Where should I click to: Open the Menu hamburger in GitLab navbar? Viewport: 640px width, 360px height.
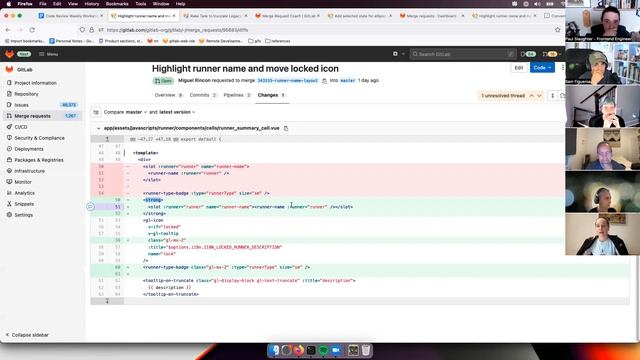pos(48,54)
